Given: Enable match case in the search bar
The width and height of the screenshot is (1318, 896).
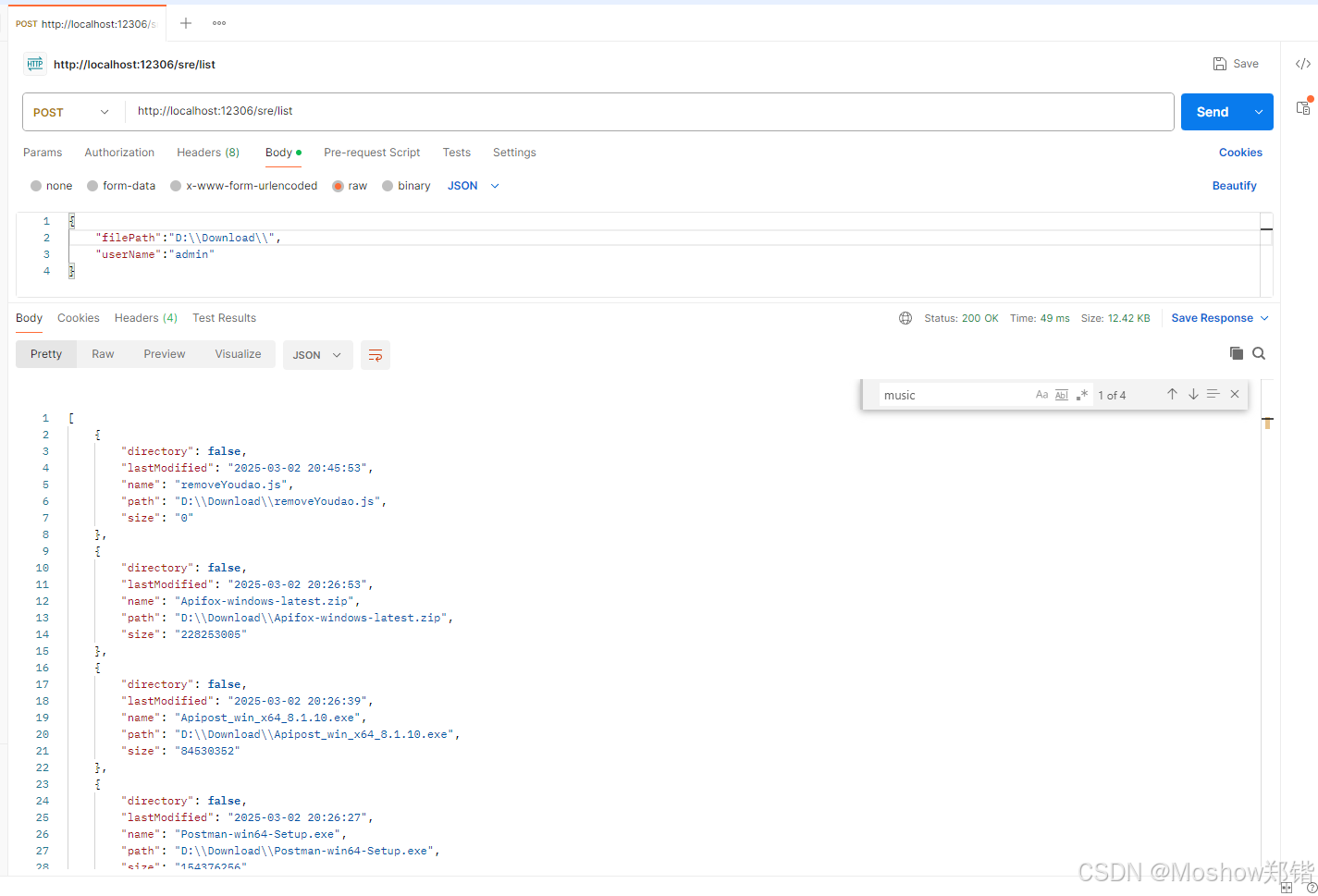Looking at the screenshot, I should pyautogui.click(x=1041, y=394).
